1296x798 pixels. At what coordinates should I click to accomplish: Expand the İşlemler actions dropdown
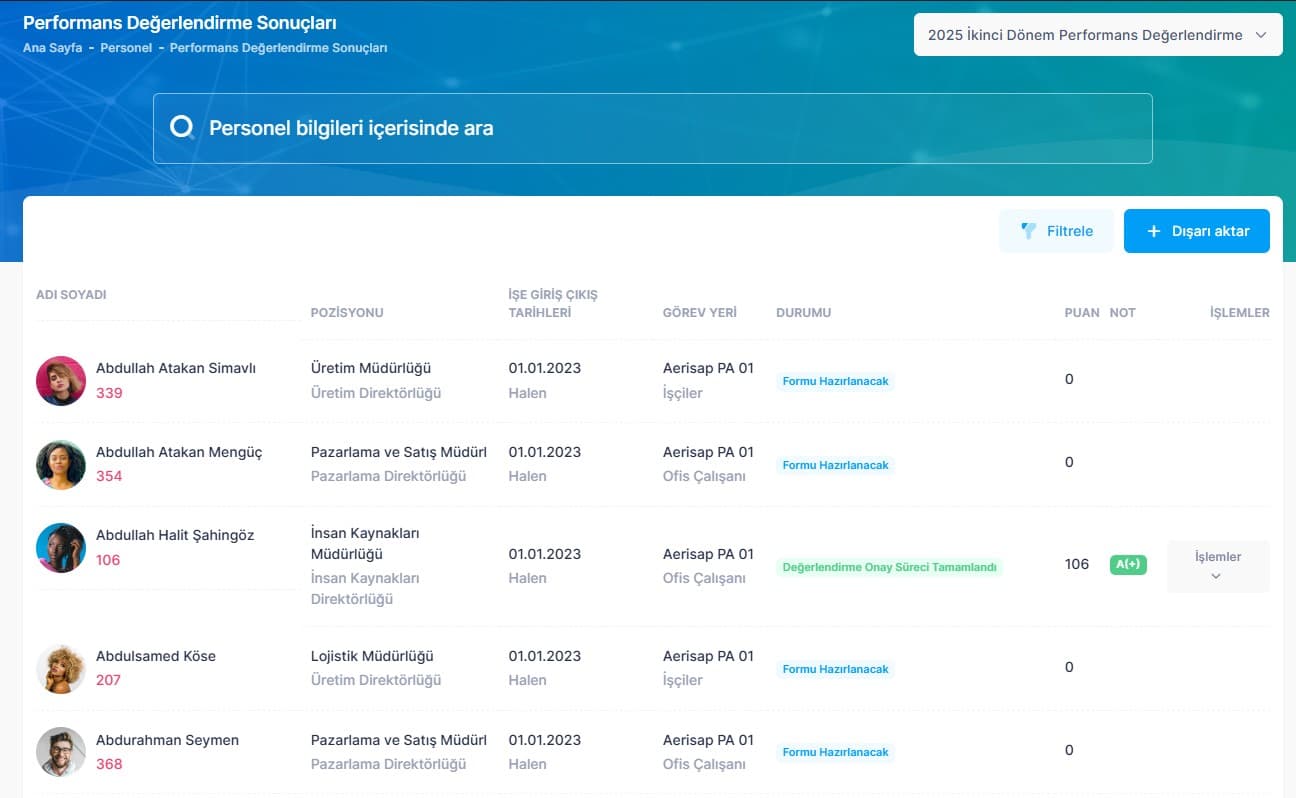[x=1216, y=565]
